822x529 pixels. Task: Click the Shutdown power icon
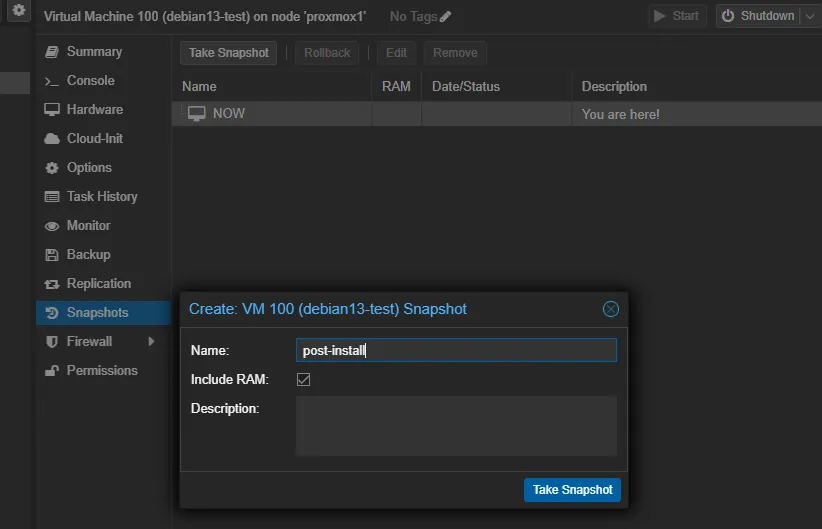pyautogui.click(x=728, y=16)
